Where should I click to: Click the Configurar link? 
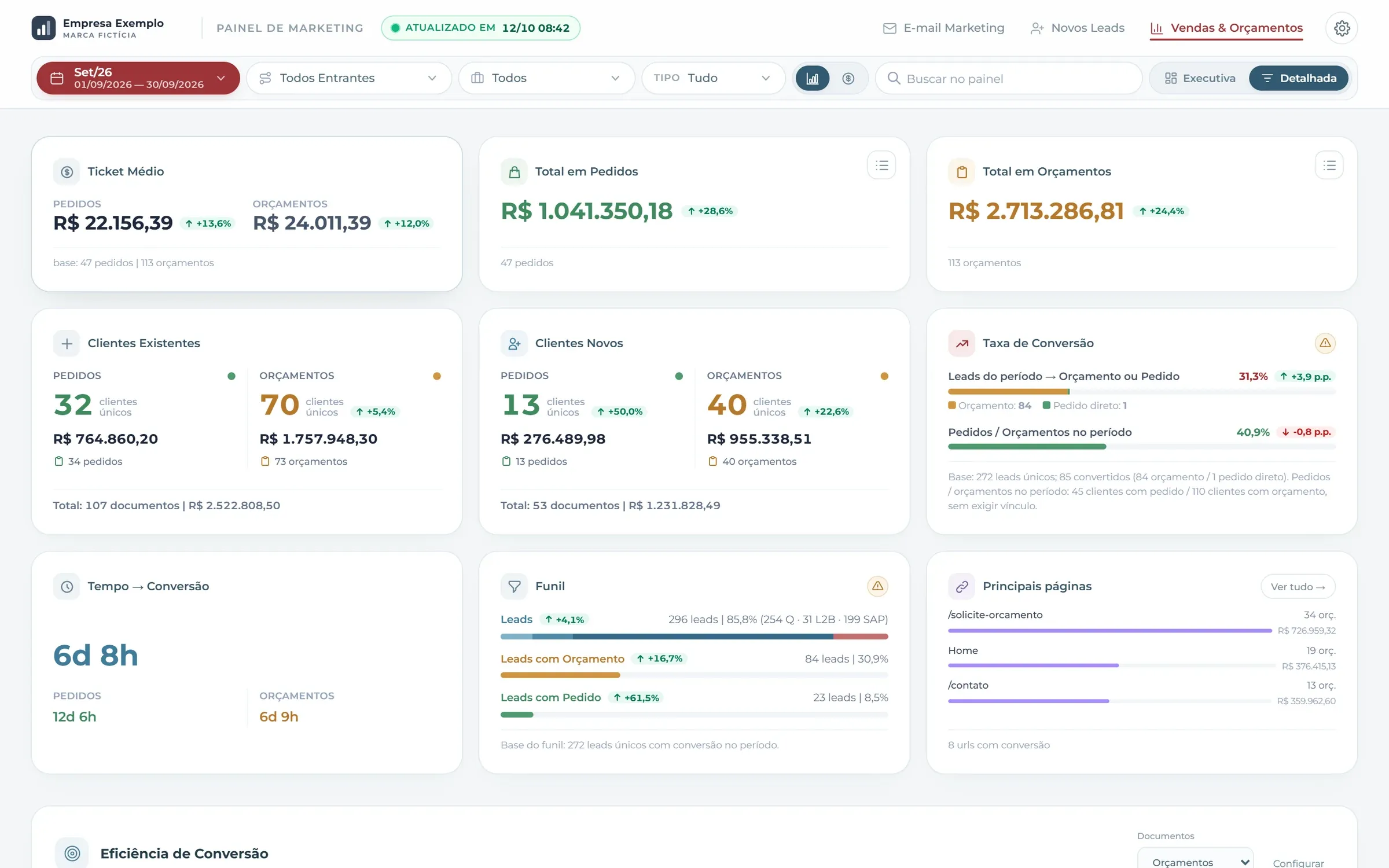(1298, 863)
